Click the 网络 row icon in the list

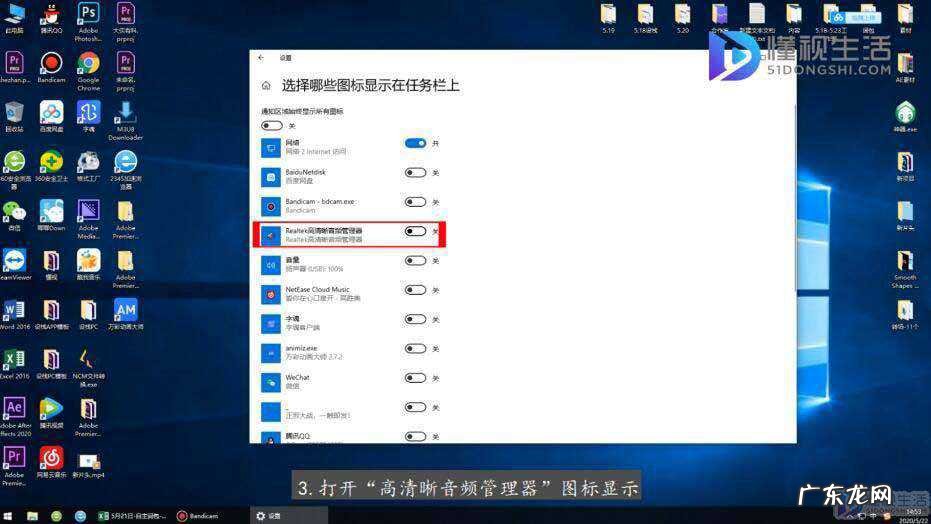[x=271, y=147]
